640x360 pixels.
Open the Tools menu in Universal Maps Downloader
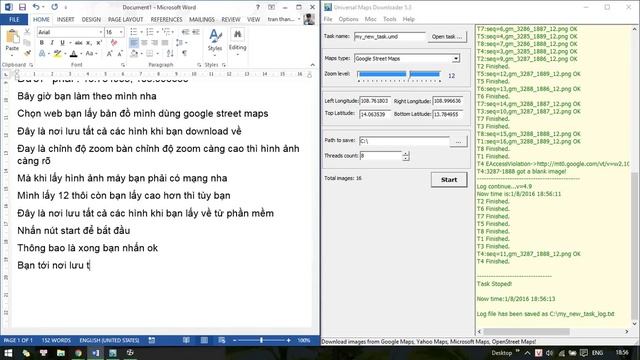[389, 19]
